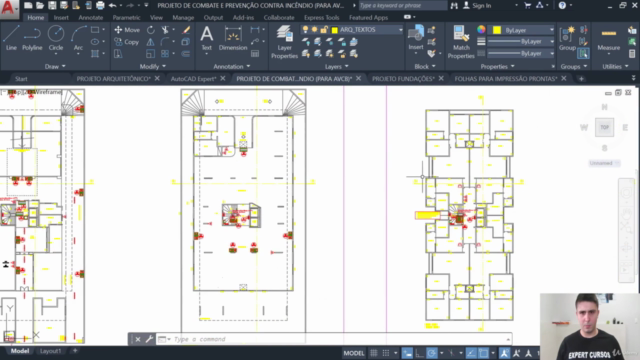Image resolution: width=640 pixels, height=360 pixels.
Task: Click the yellow layer color swatch
Action: pyautogui.click(x=335, y=30)
